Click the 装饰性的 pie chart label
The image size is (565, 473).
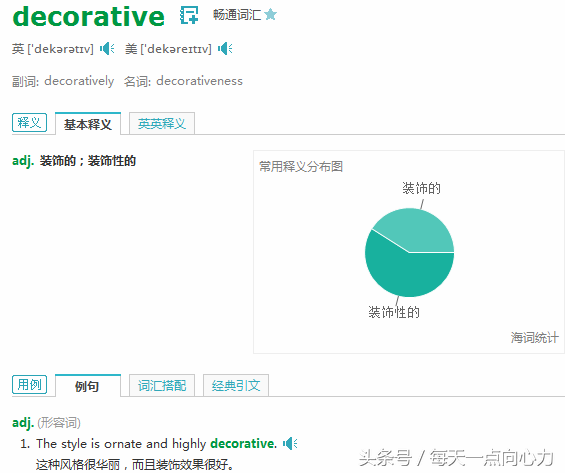(x=394, y=312)
